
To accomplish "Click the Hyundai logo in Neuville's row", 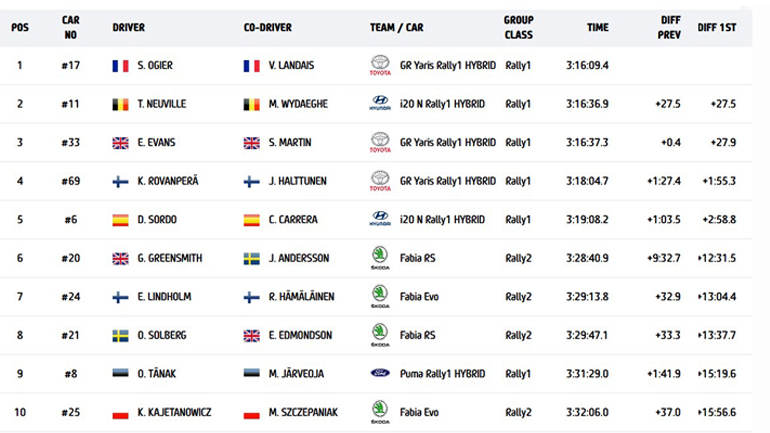I will [379, 103].
